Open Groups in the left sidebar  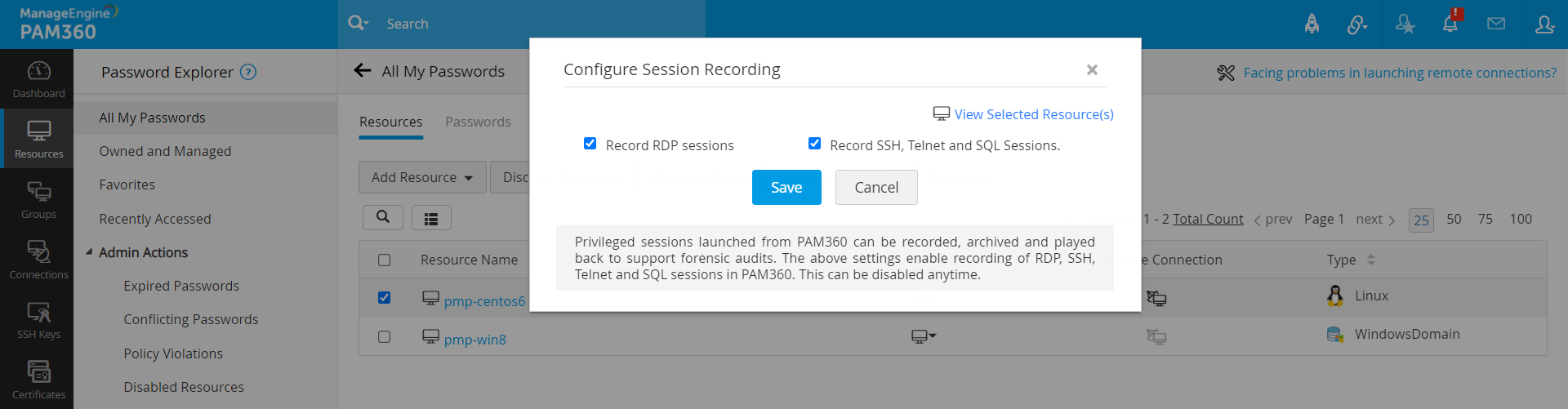click(38, 200)
